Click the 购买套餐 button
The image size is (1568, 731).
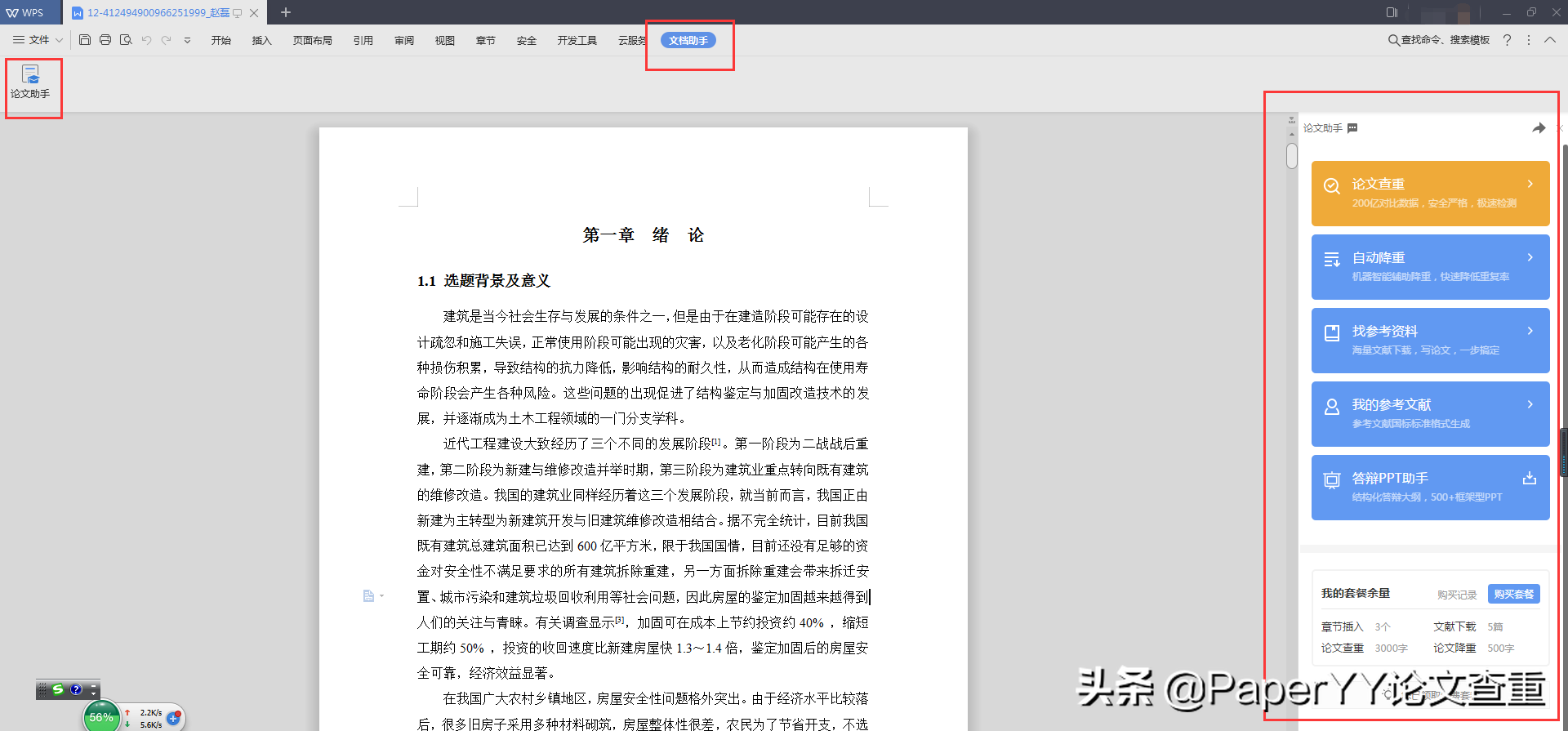pyautogui.click(x=1513, y=594)
